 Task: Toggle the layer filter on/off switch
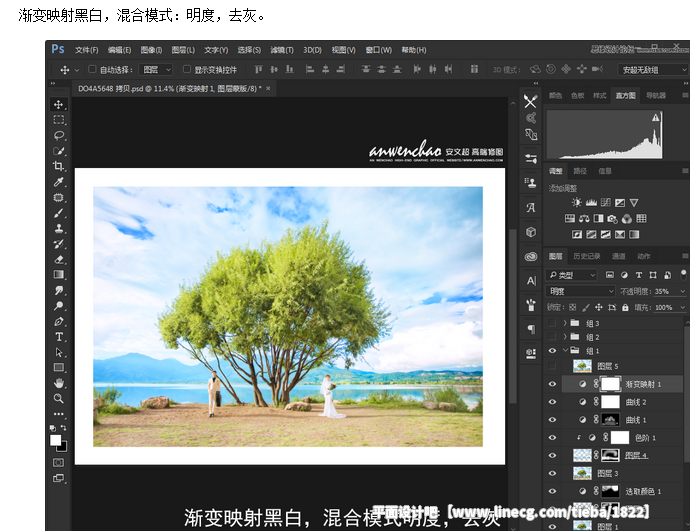(x=683, y=275)
